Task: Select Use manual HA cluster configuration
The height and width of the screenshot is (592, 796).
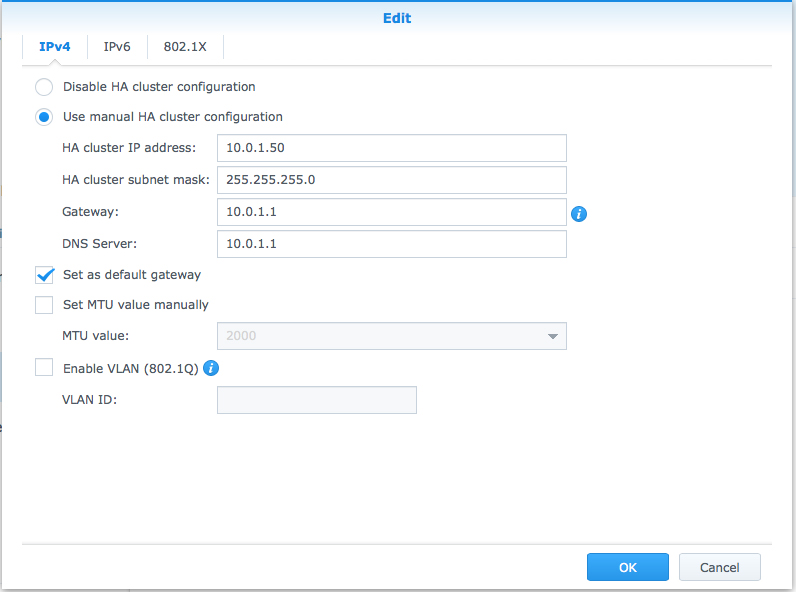Action: (x=44, y=117)
